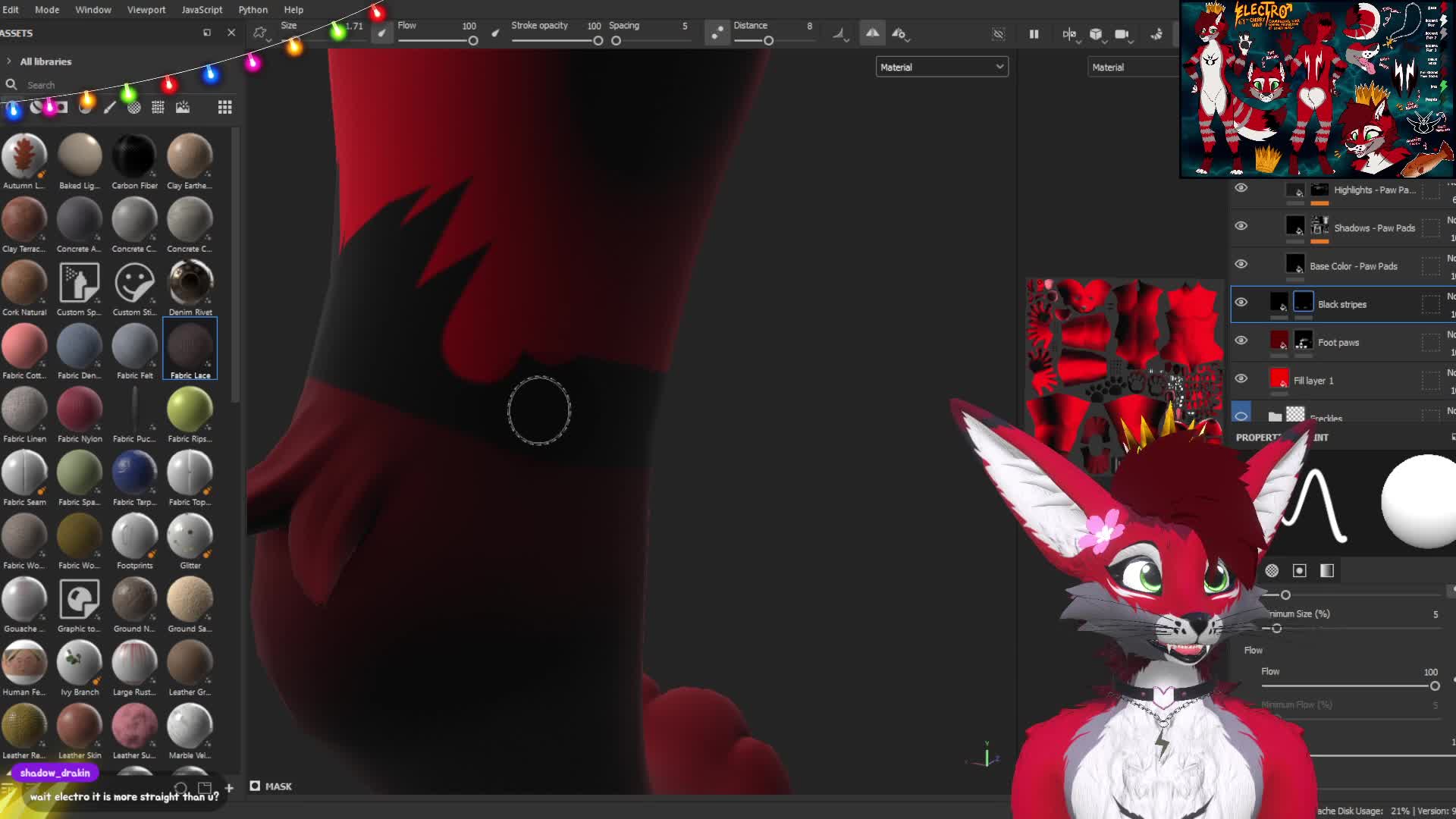The image size is (1456, 819).
Task: Select Carbon Fiber material
Action: point(134,161)
